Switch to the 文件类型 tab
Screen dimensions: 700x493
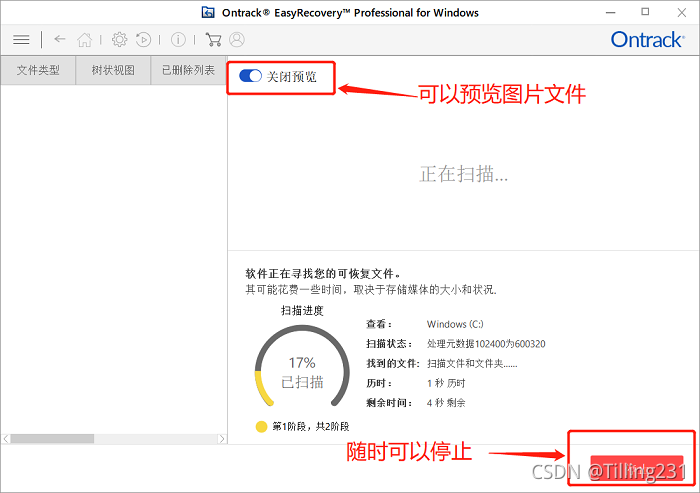click(x=38, y=70)
